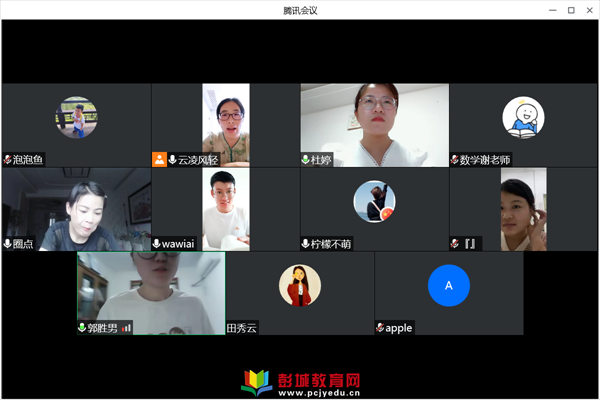Click the muted mic icon next to apple
The image size is (600, 400).
380,328
